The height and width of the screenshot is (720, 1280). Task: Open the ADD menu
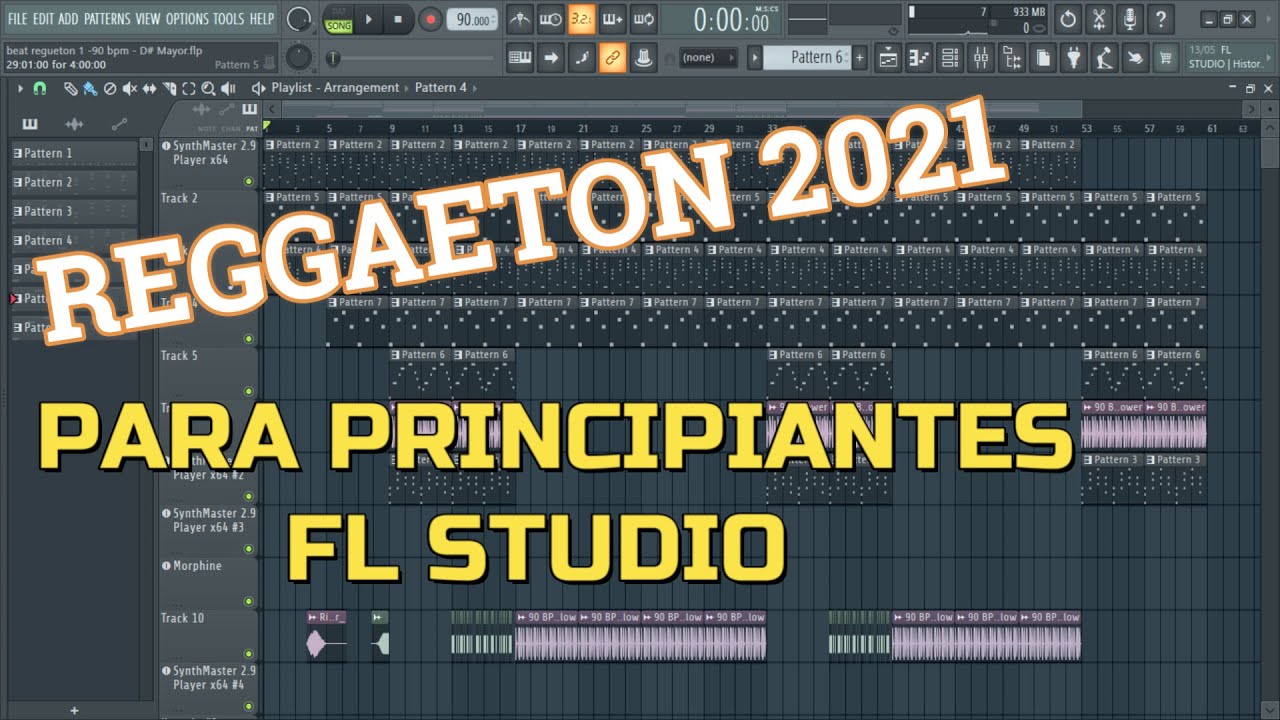coord(68,19)
